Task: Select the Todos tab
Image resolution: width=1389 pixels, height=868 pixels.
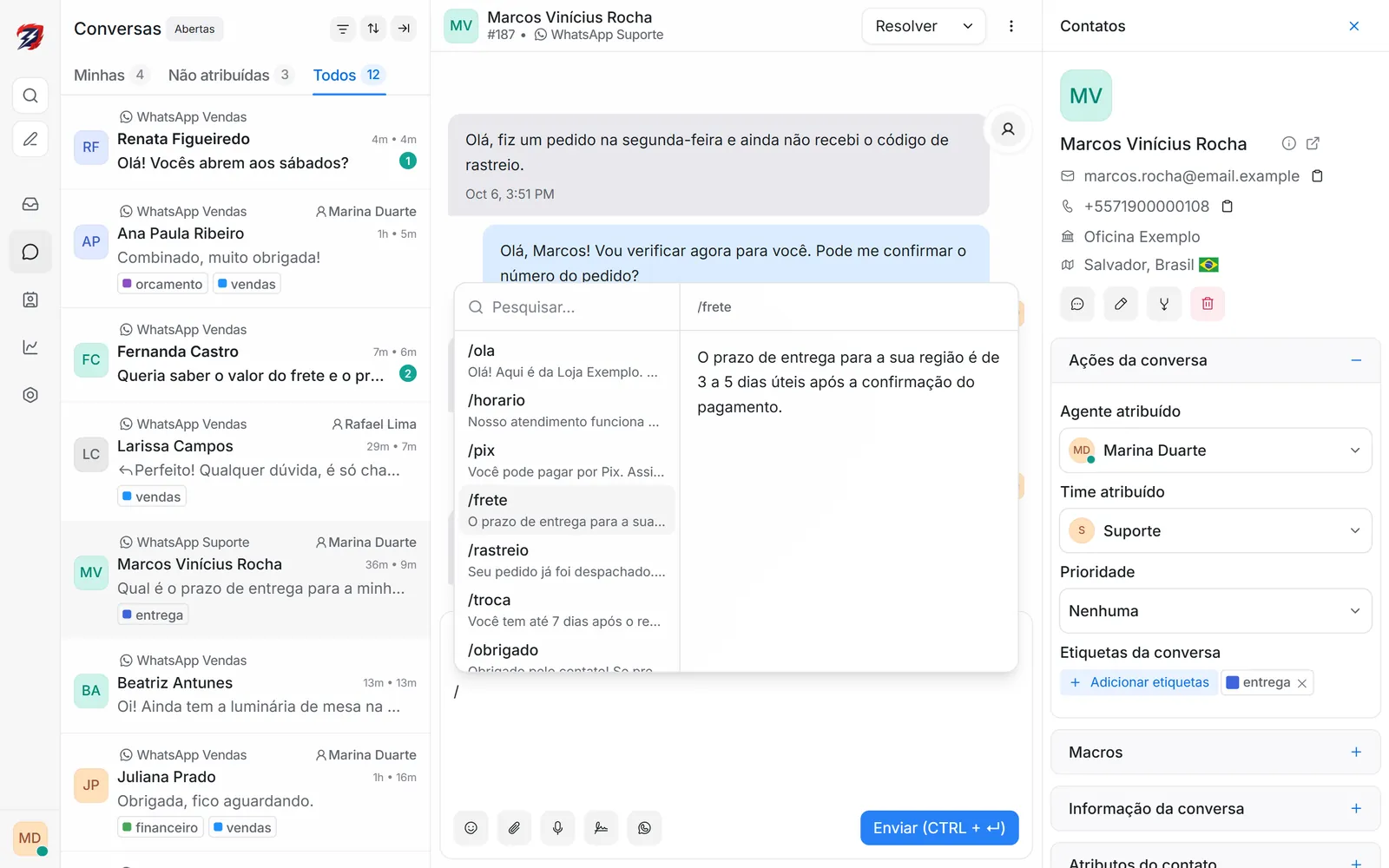Action: point(348,76)
